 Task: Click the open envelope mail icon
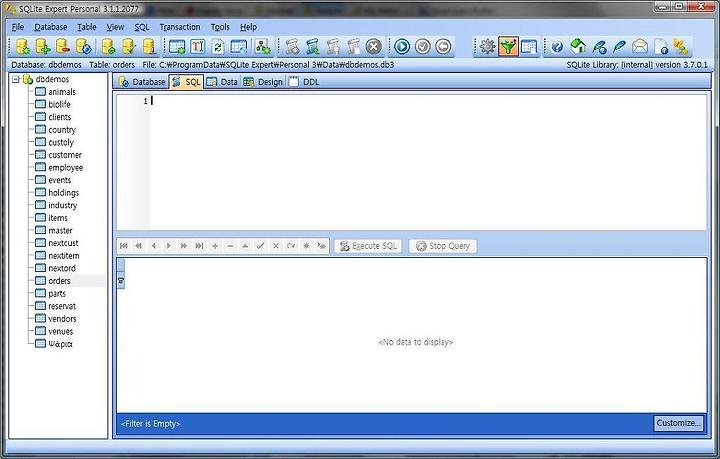(640, 46)
